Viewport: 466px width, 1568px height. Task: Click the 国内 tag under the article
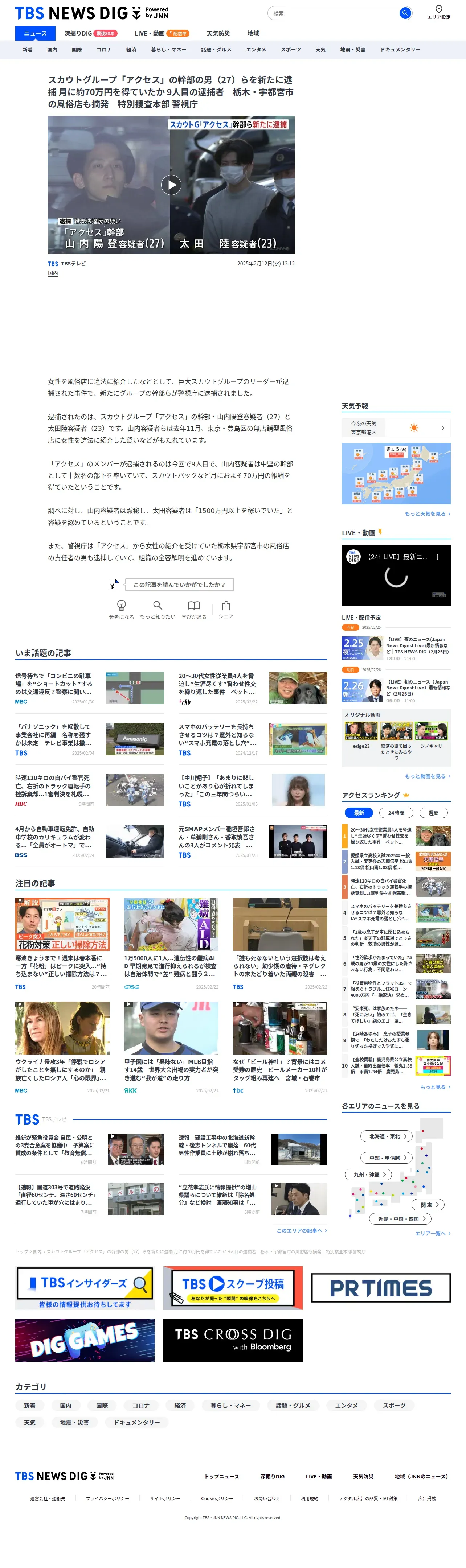coord(53,273)
